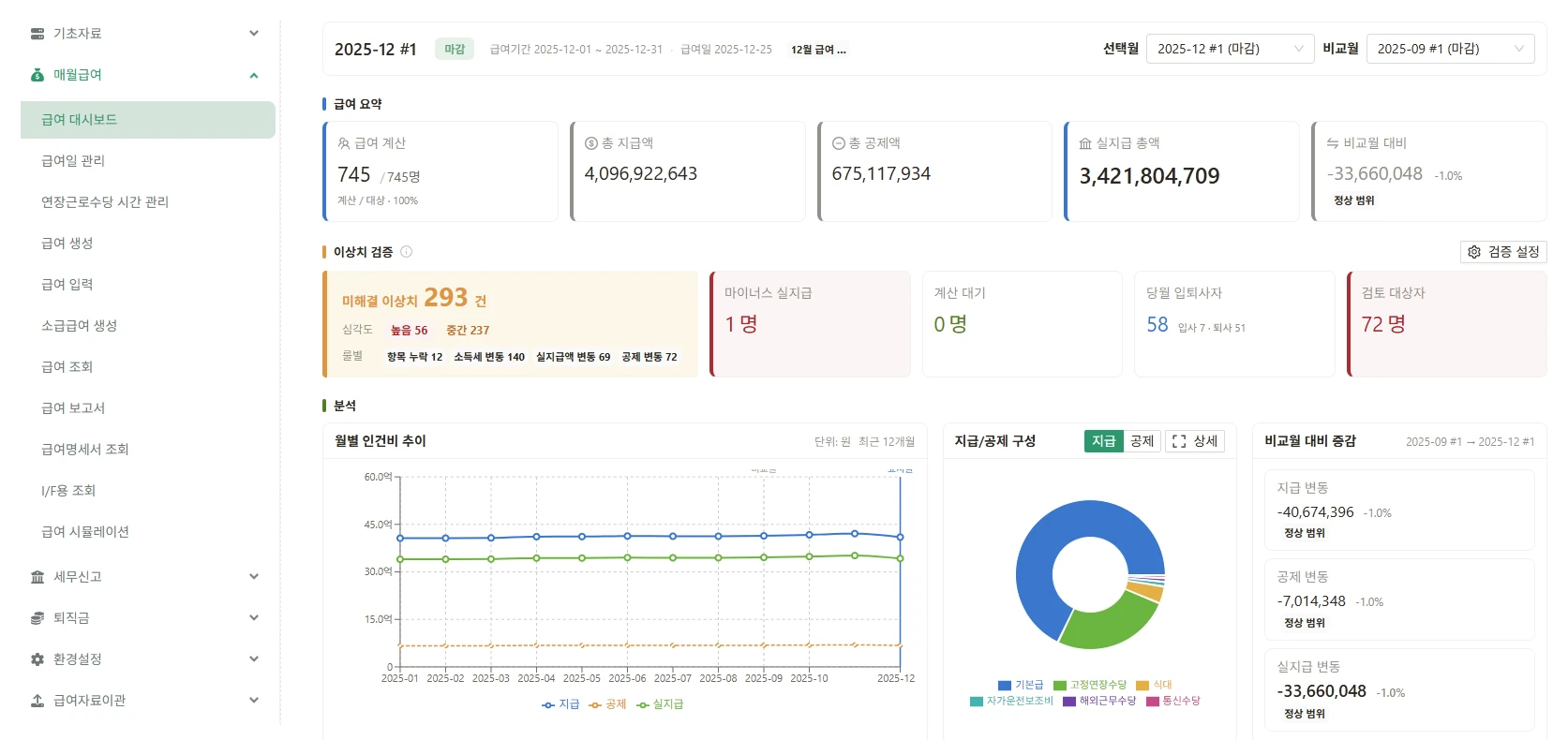Click the 소득세 변동 140 rule tag

click(489, 357)
